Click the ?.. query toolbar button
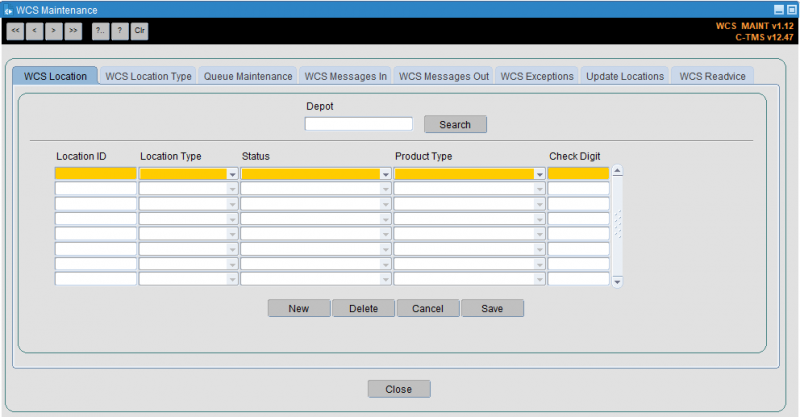The width and height of the screenshot is (800, 417). [x=101, y=31]
